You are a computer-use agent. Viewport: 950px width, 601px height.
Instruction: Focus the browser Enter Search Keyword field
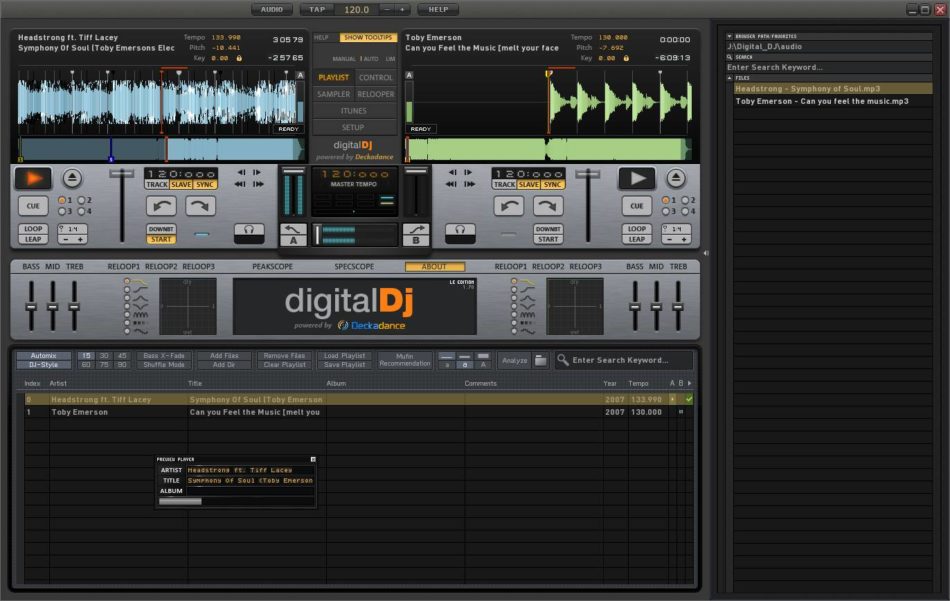coord(829,67)
